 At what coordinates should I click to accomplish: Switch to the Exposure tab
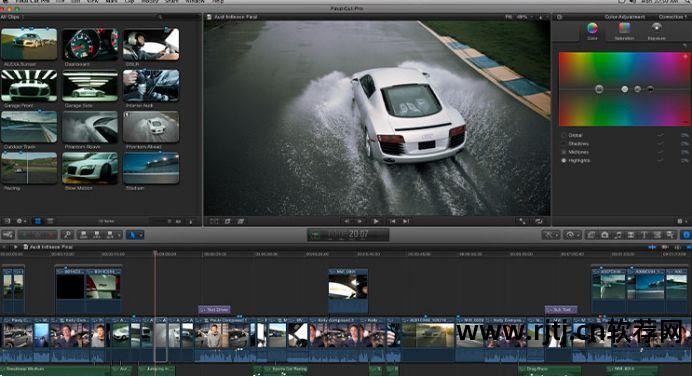(656, 31)
